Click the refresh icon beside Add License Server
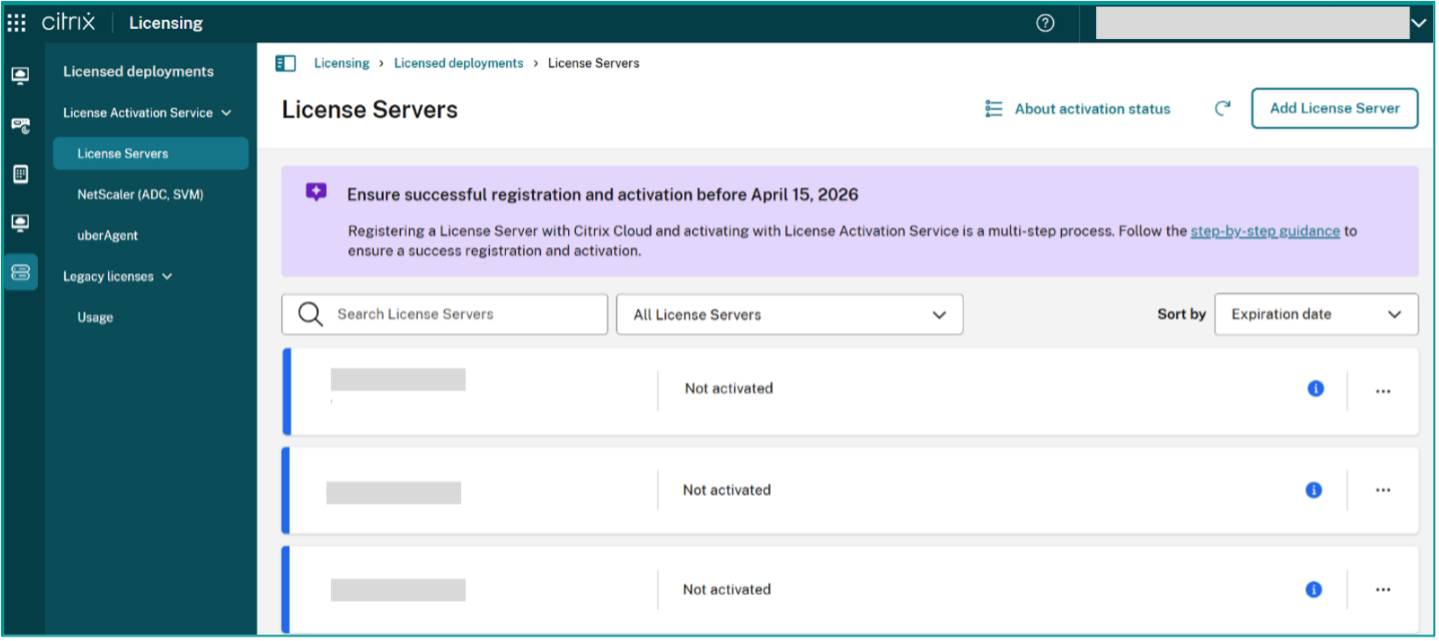Image resolution: width=1439 pixels, height=641 pixels. pos(1222,109)
